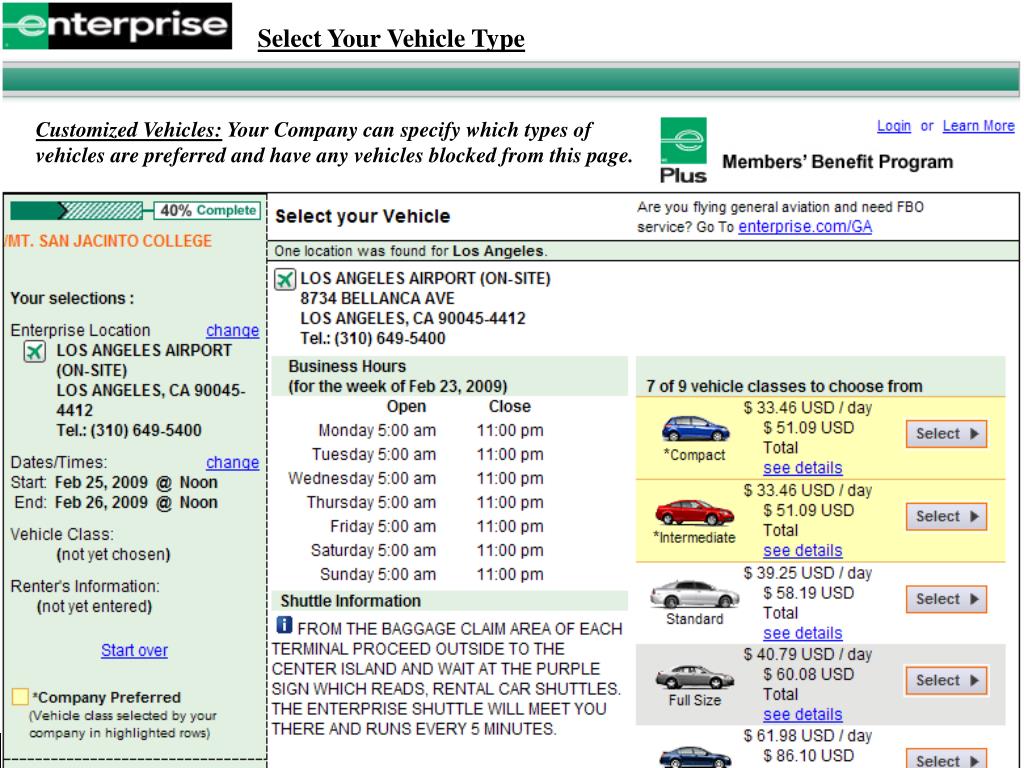Click the Customized Vehicles underlined heading
The width and height of the screenshot is (1024, 768).
point(129,131)
